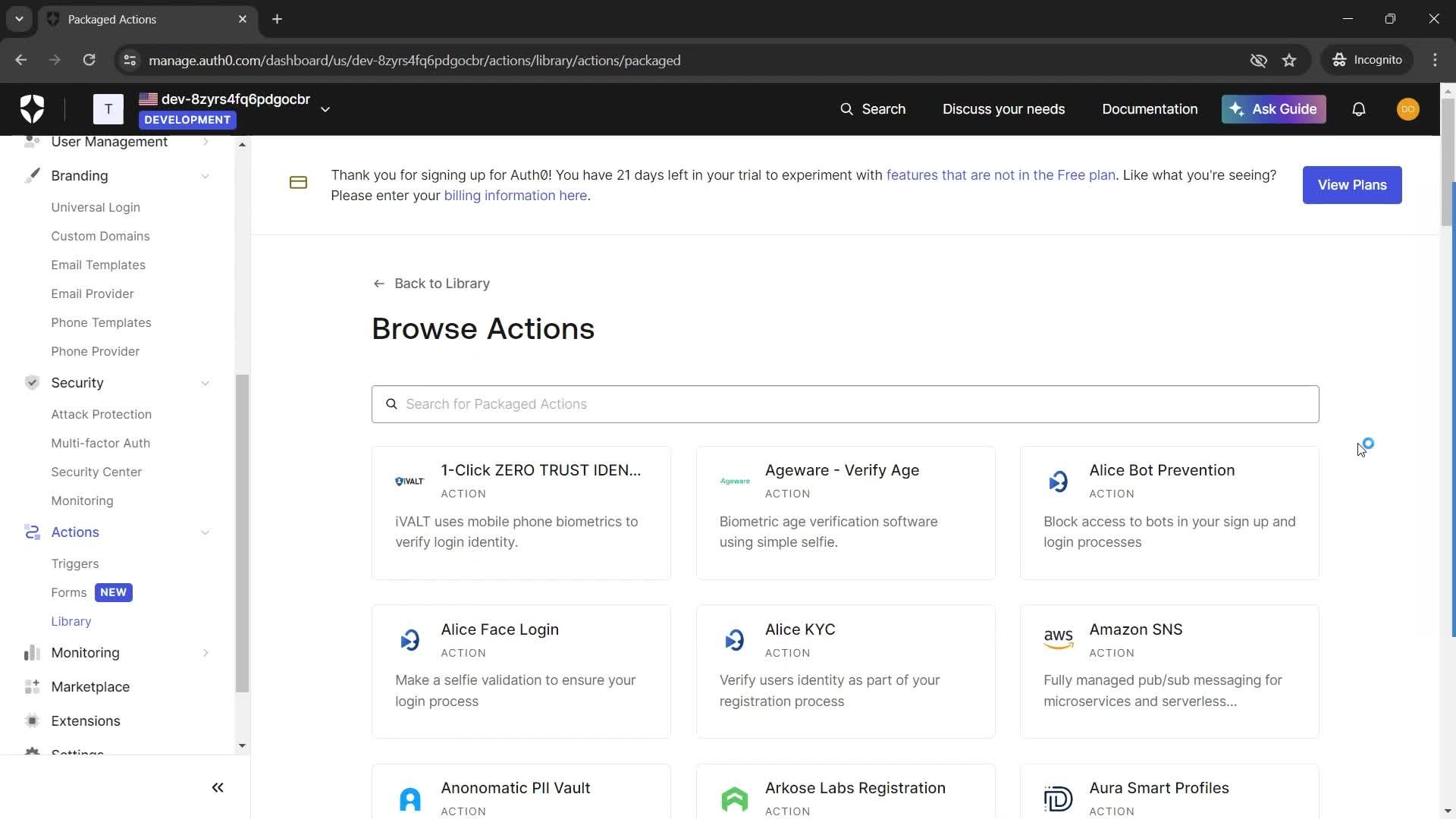The image size is (1456, 819).
Task: Click the sidebar scrollbar thumb
Action: point(242,533)
